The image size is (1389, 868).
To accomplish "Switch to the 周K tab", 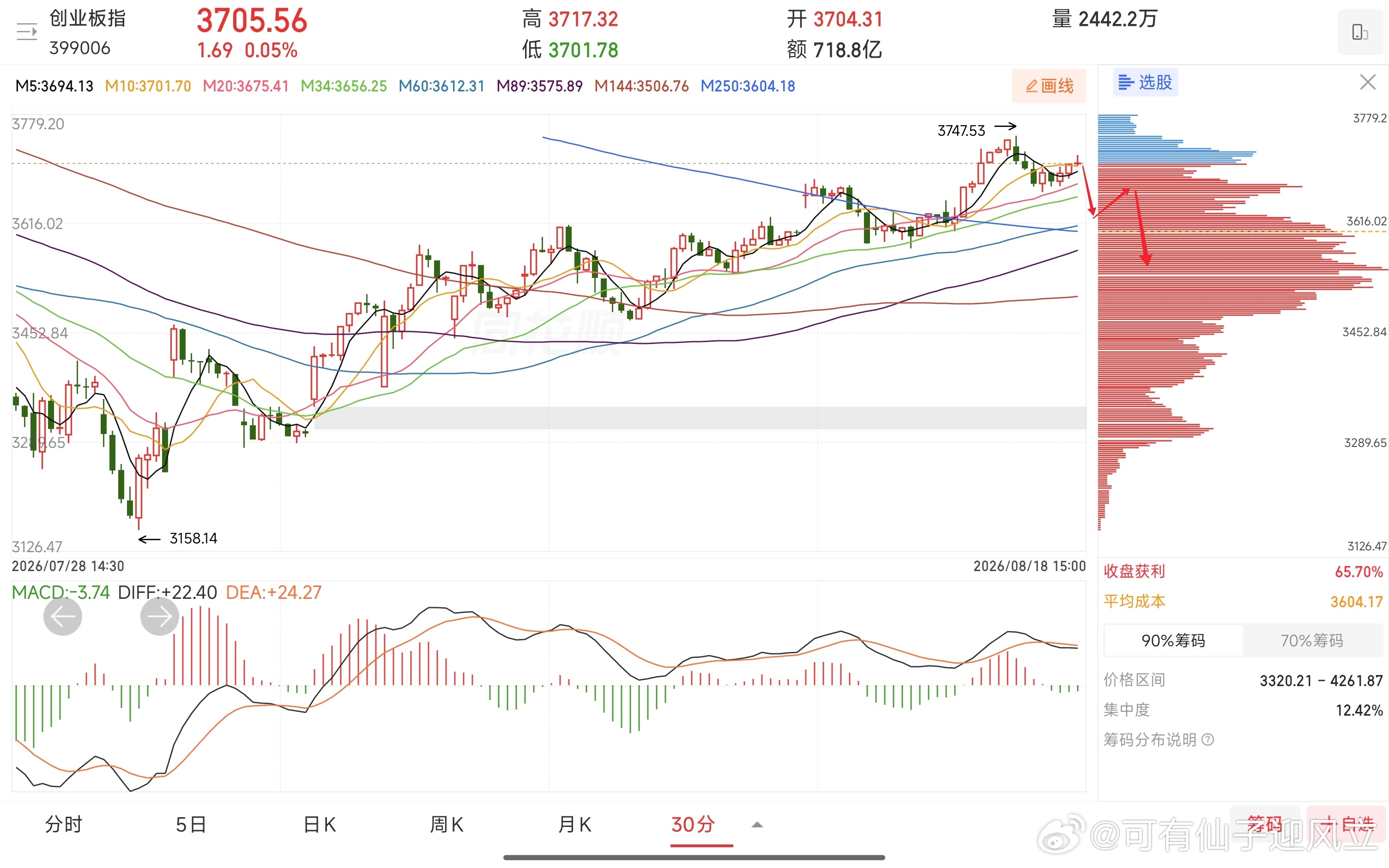I will click(x=447, y=825).
